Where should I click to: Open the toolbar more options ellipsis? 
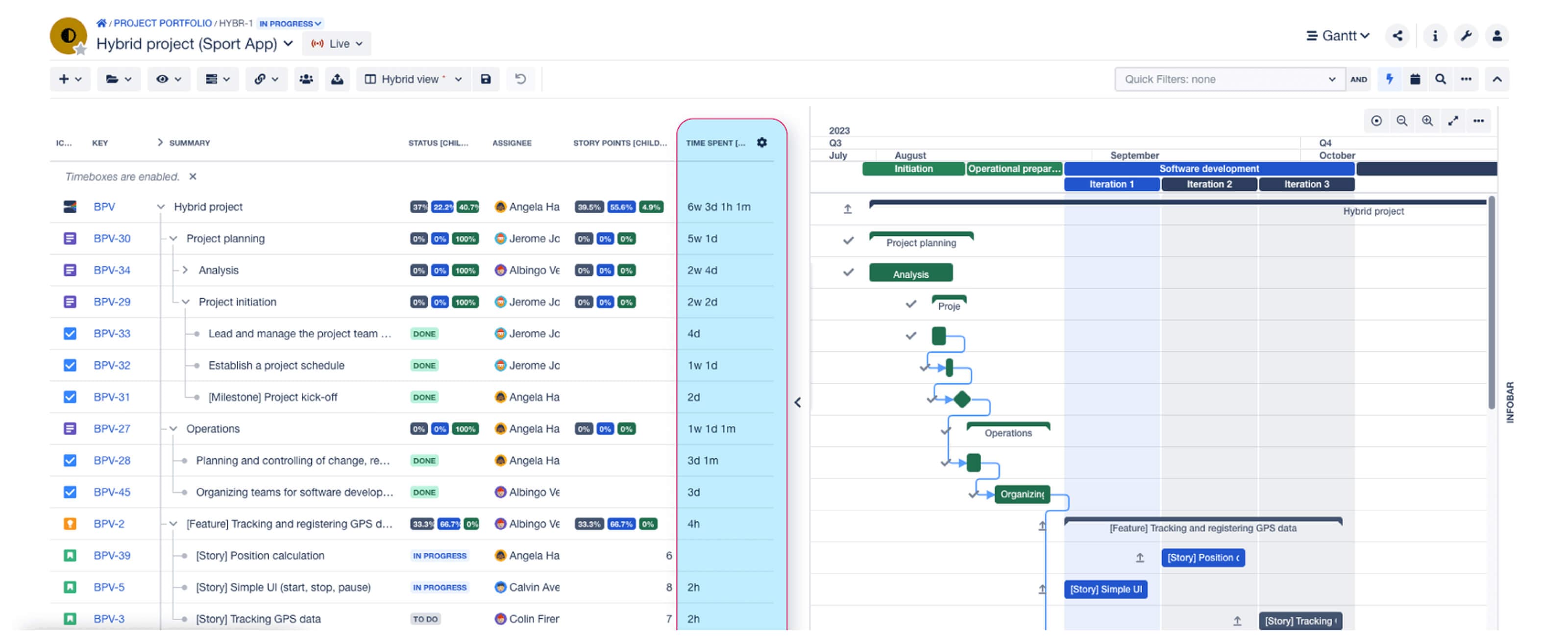tap(1466, 79)
